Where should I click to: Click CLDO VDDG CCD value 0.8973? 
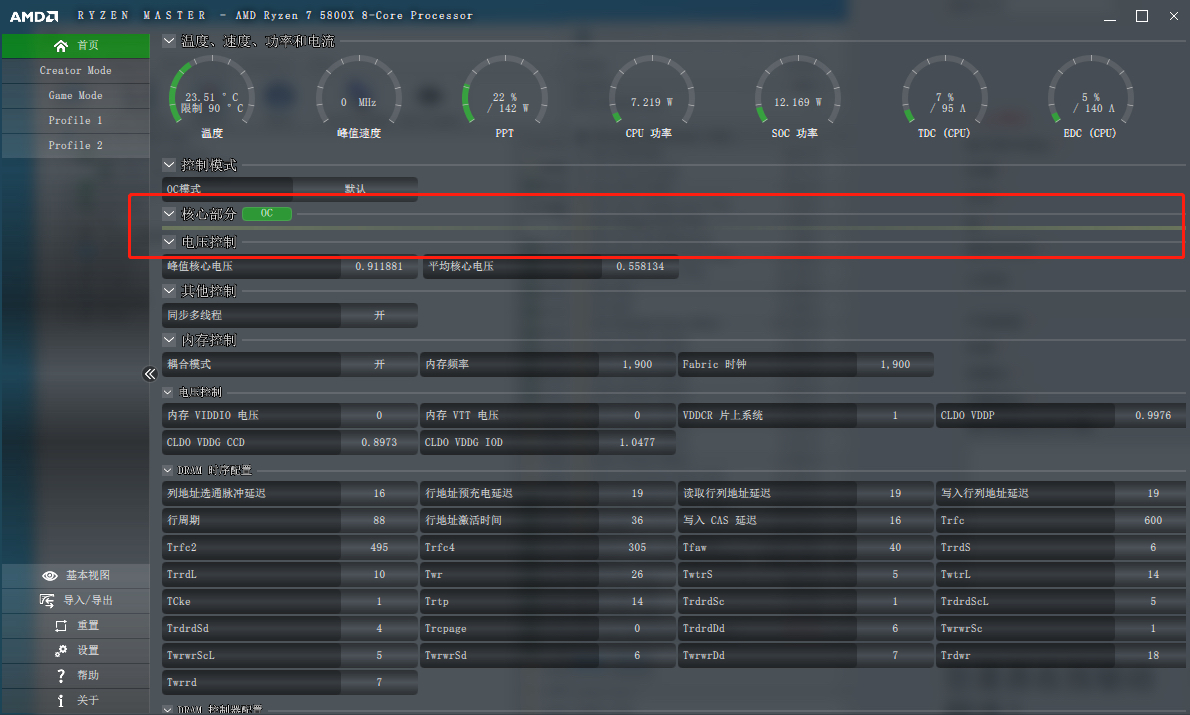[x=379, y=443]
